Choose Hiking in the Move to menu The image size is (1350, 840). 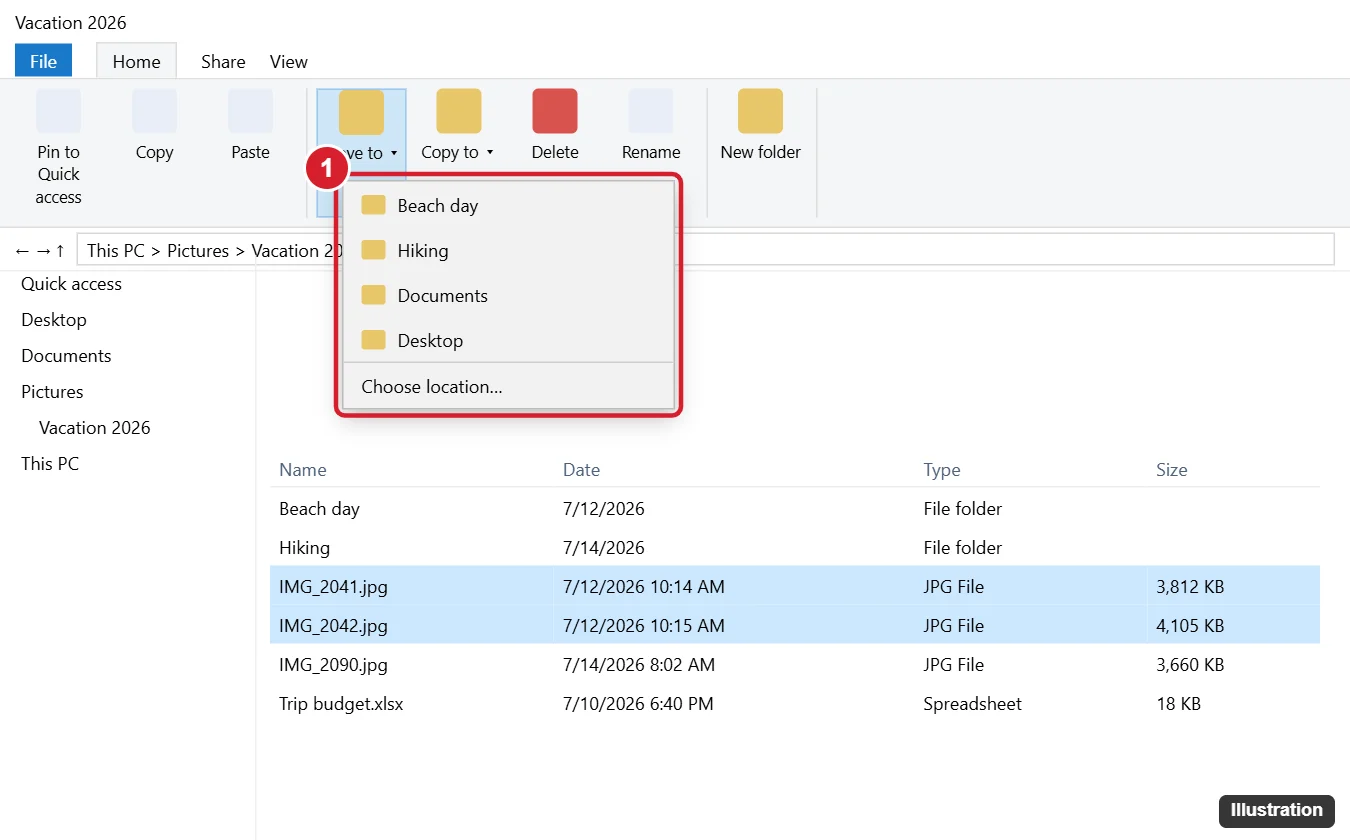pyautogui.click(x=509, y=250)
